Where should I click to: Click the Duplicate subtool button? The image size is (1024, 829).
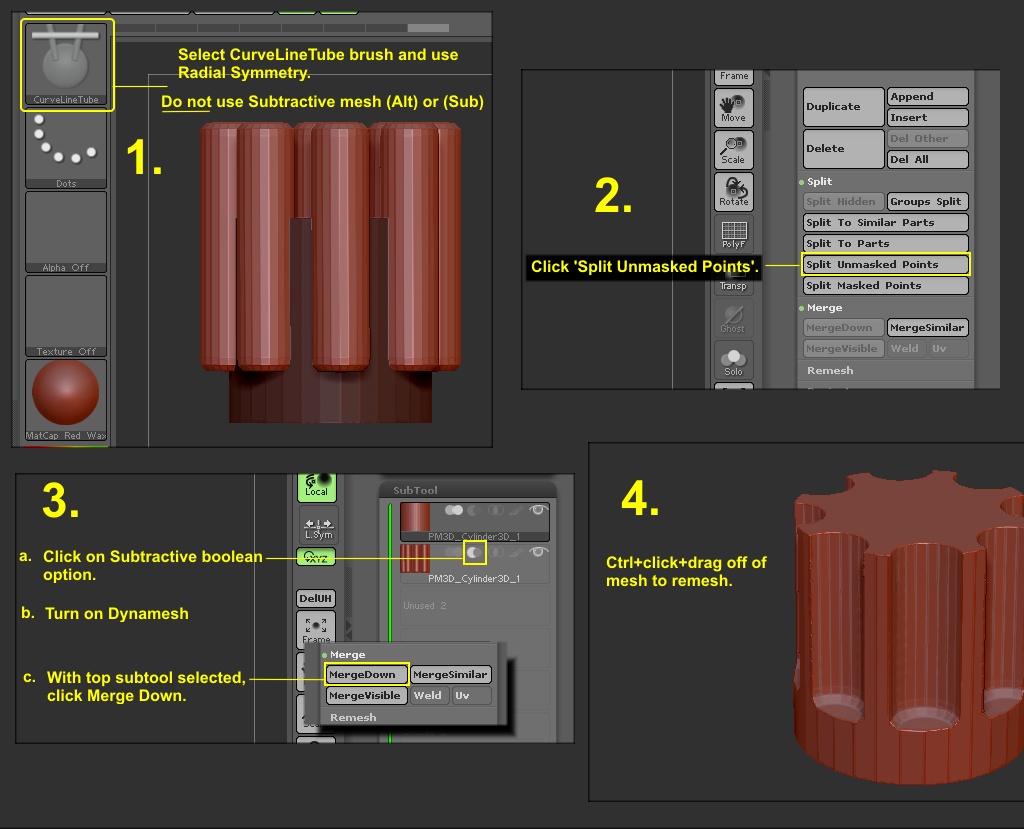click(843, 106)
